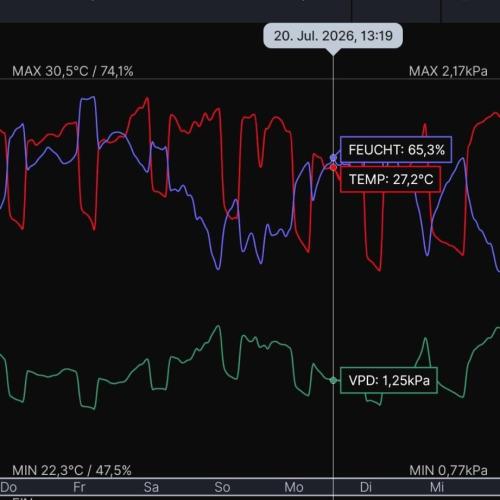Choose Di on the day axis
The image size is (500, 500).
(x=366, y=487)
